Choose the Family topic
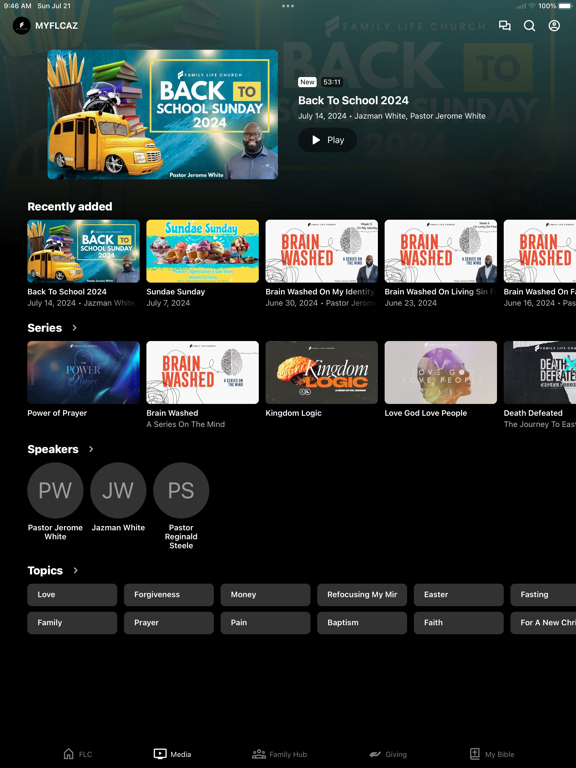This screenshot has width=576, height=768. point(72,623)
